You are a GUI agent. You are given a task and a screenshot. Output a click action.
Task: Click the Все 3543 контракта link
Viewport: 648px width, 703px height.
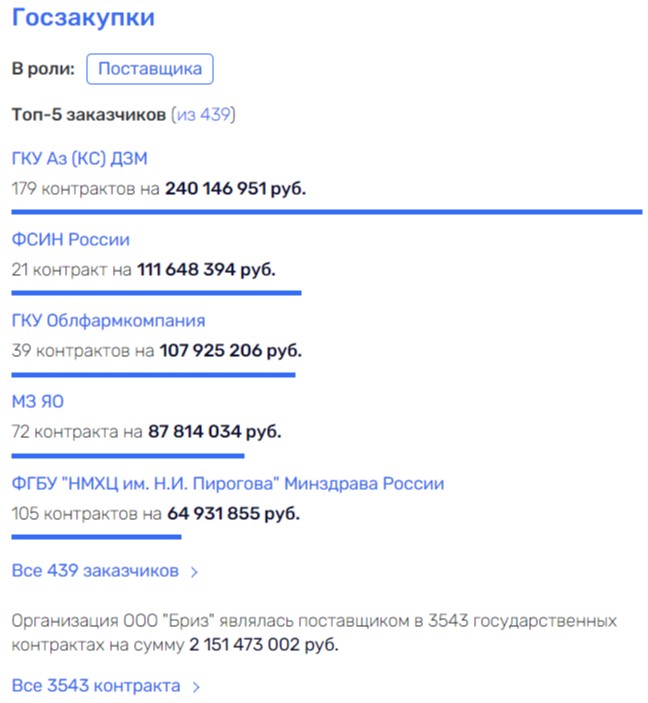pos(96,686)
